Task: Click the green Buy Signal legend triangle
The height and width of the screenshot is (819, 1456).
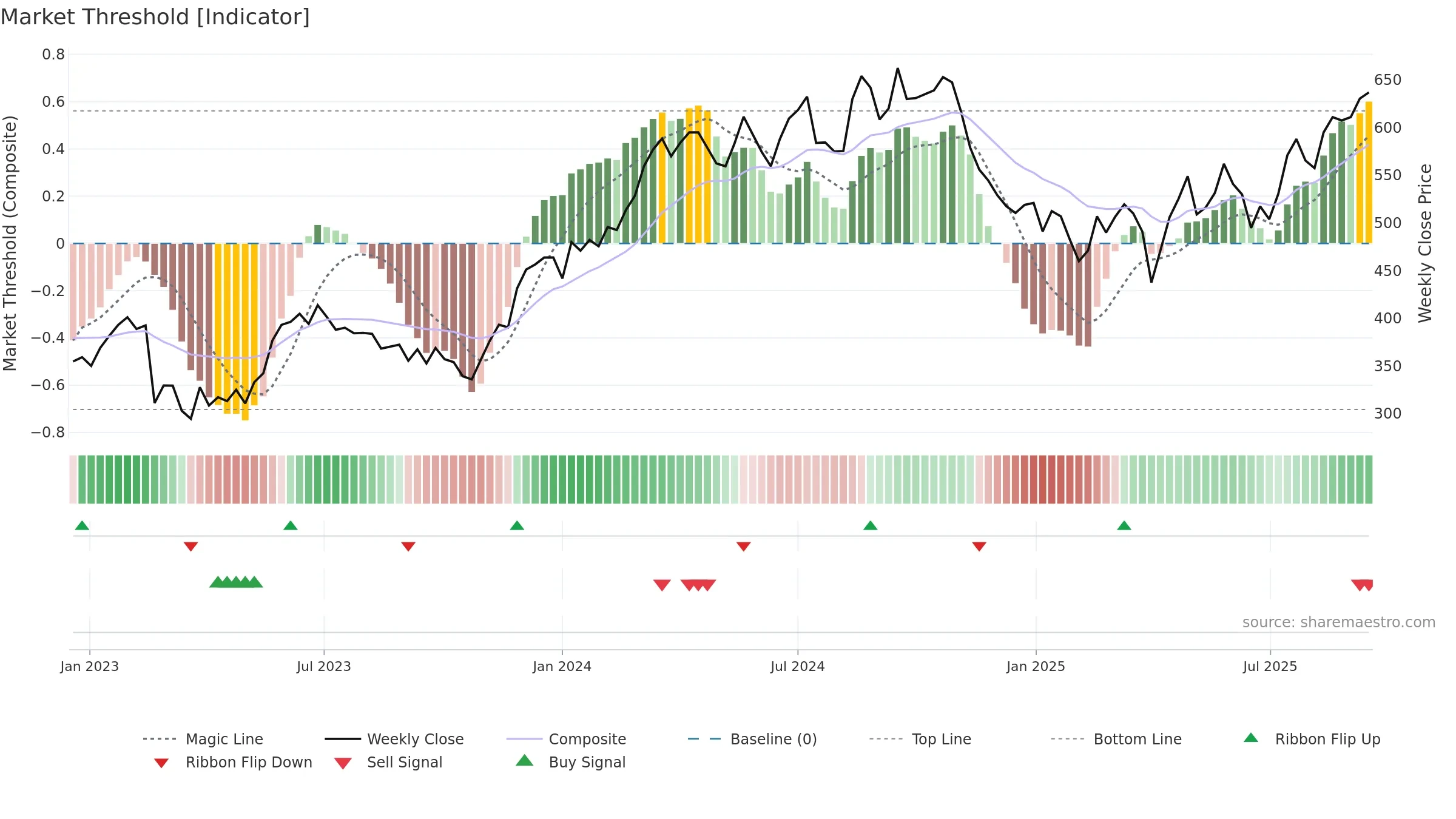Action: pos(525,760)
